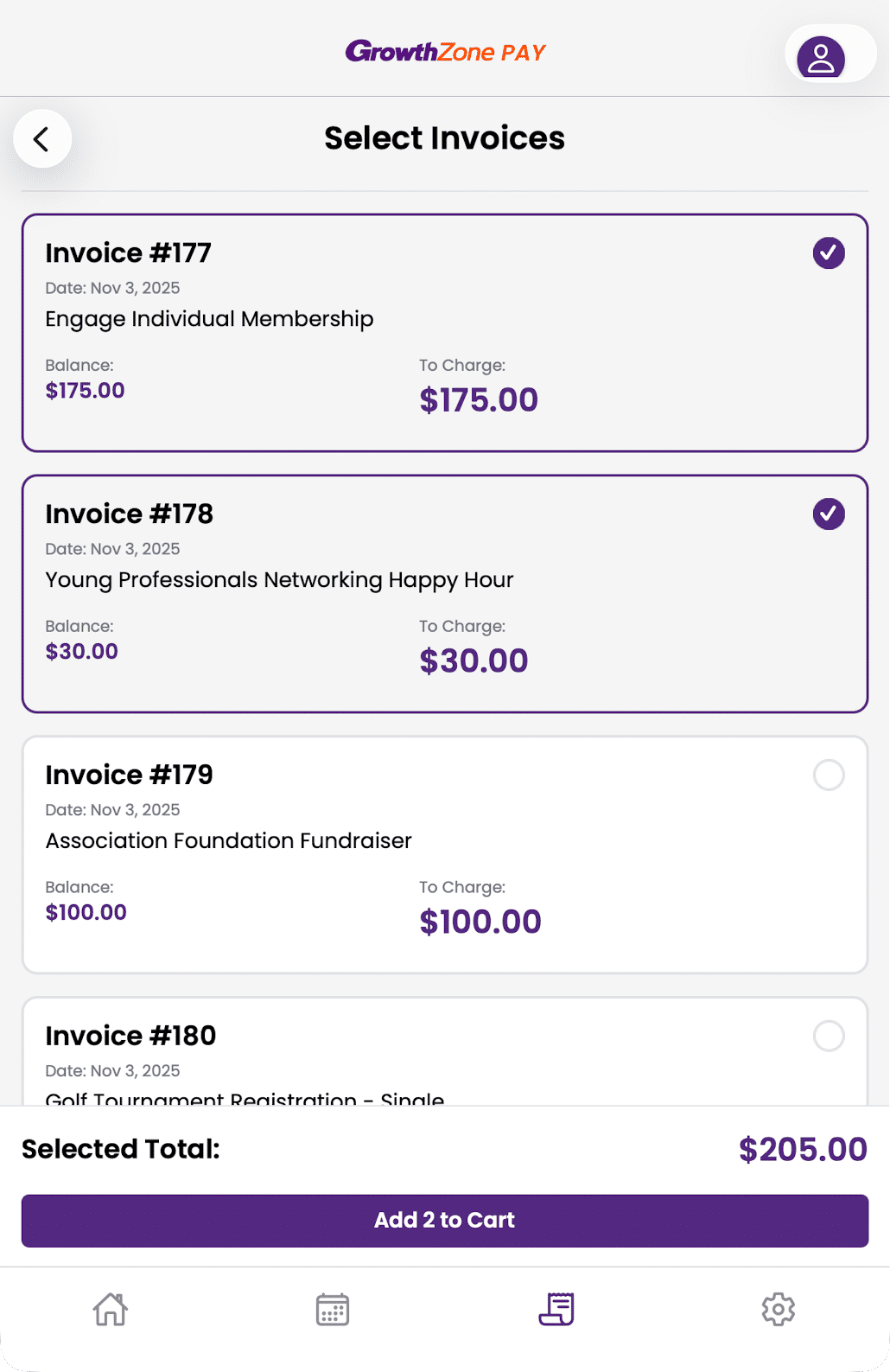Viewport: 890px width, 1372px height.
Task: Click the GrowthZone Pay logo
Action: point(445,52)
